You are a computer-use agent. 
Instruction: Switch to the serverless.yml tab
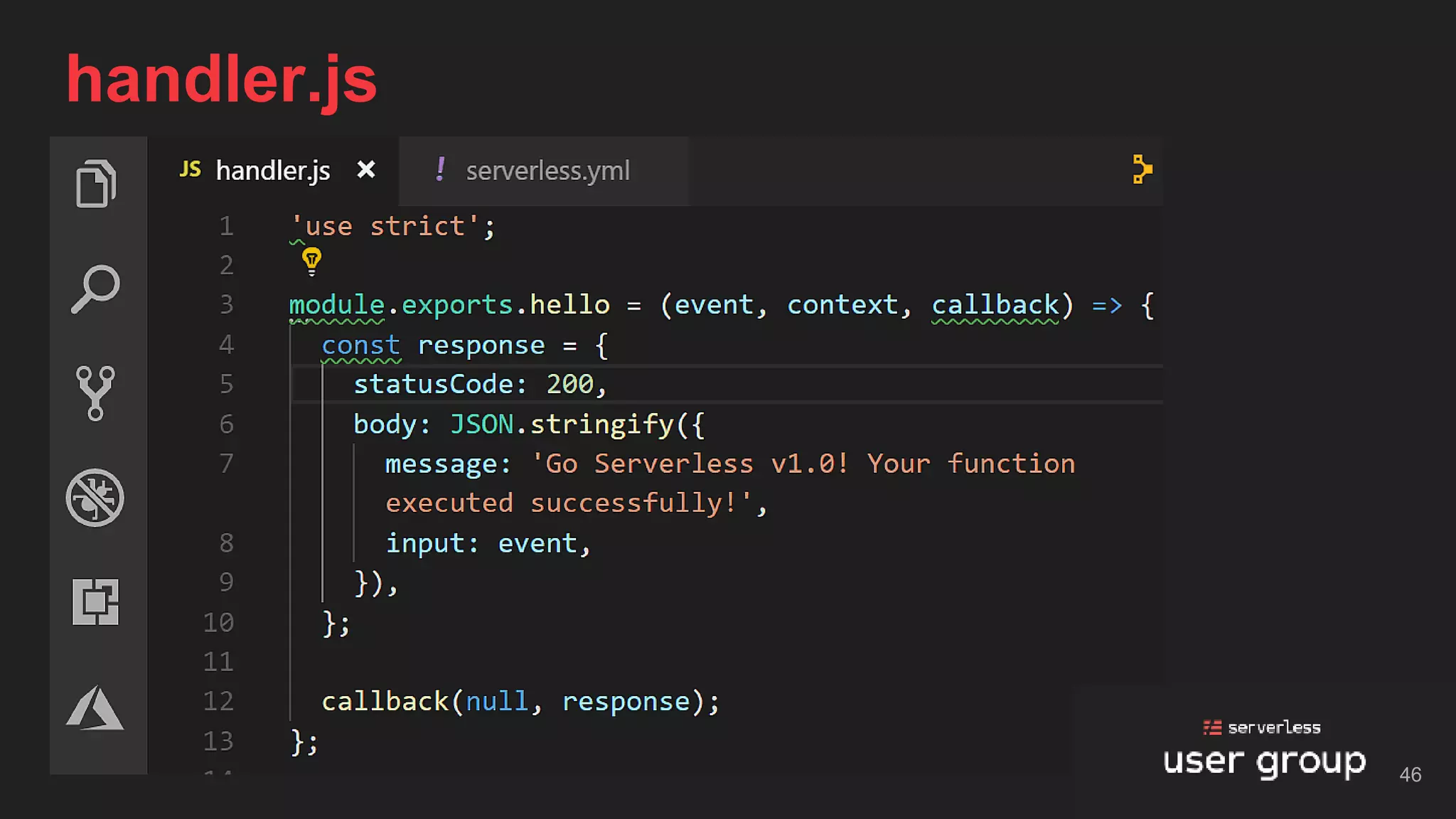click(x=544, y=171)
